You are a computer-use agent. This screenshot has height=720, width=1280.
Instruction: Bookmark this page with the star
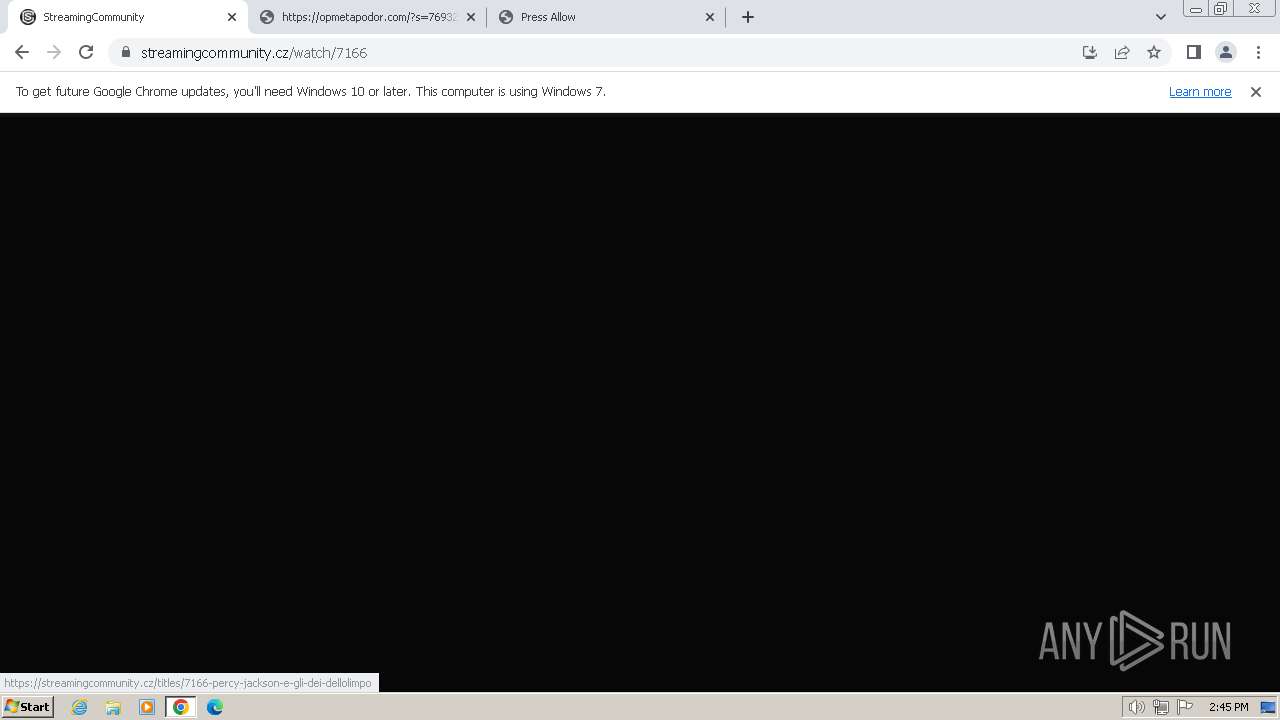[x=1154, y=52]
